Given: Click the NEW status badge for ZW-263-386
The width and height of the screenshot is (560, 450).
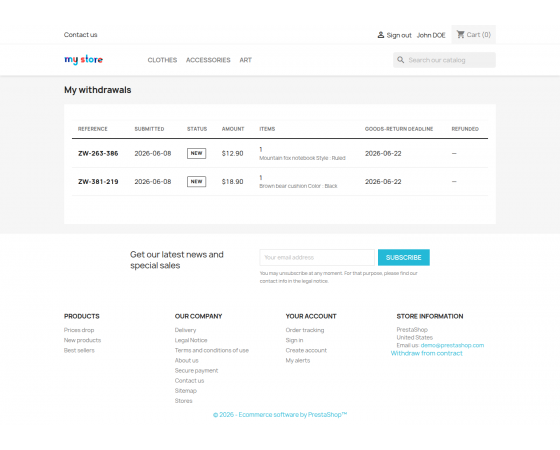Looking at the screenshot, I should click(x=196, y=153).
